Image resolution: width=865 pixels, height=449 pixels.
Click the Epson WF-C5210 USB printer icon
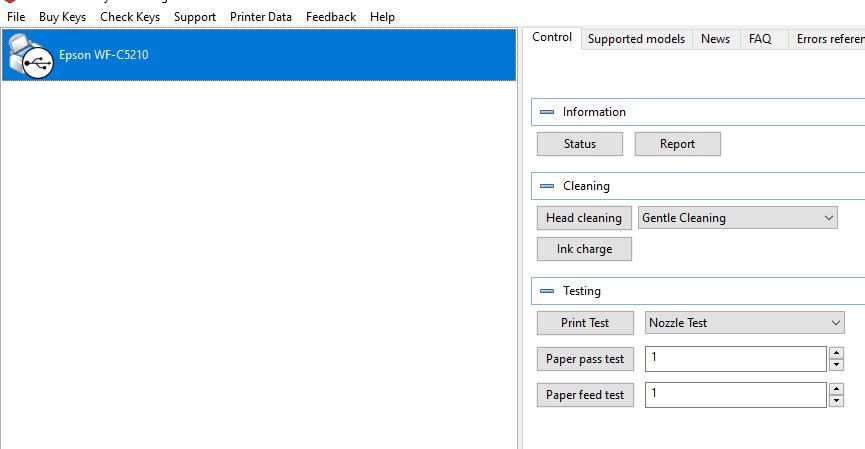click(30, 55)
